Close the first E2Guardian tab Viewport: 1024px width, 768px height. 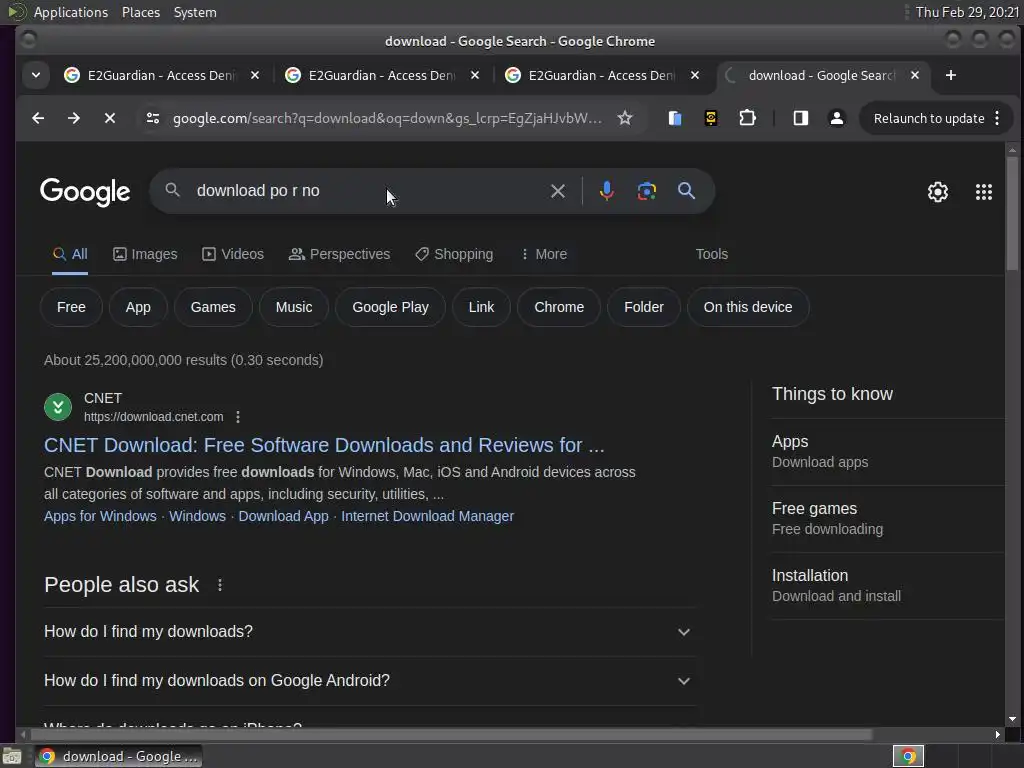[255, 75]
